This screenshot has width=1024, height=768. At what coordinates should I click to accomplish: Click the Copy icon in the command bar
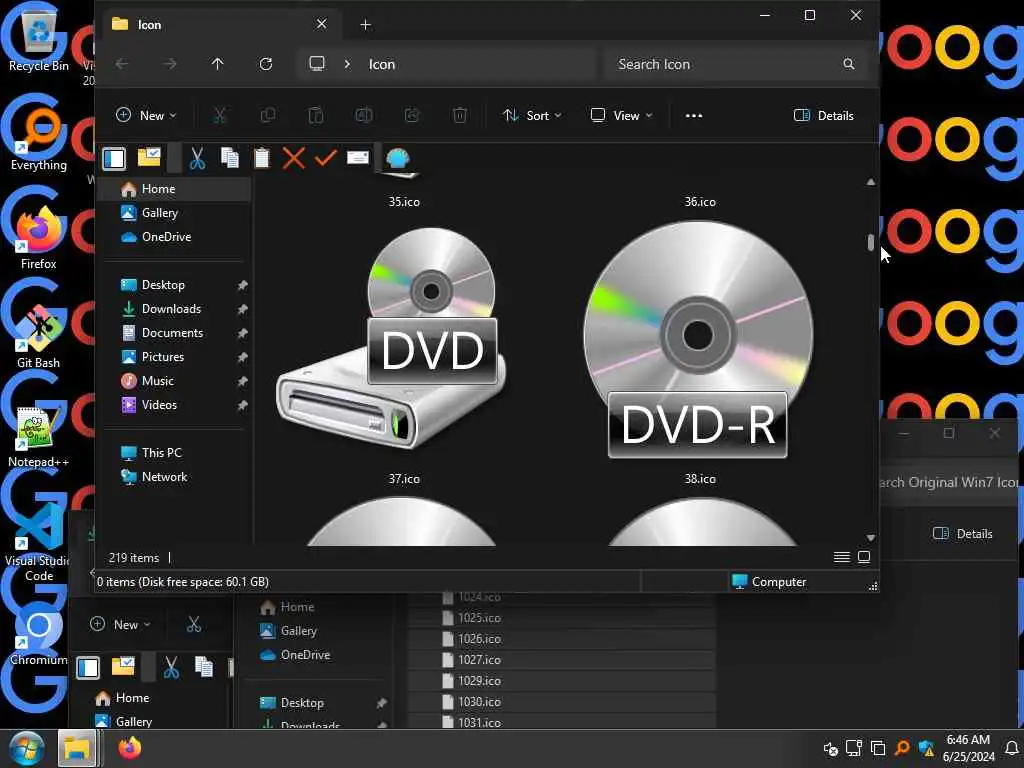click(x=268, y=116)
